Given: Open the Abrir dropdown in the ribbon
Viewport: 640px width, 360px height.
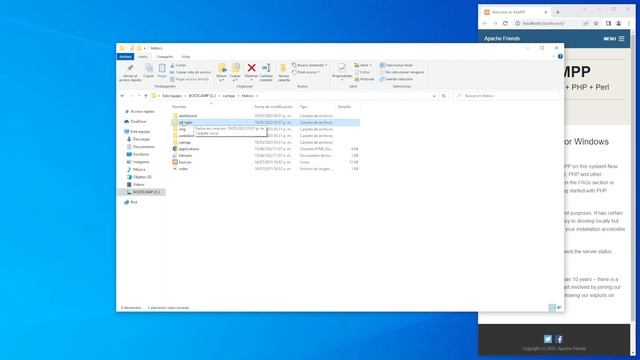Looking at the screenshot, I should pyautogui.click(x=363, y=65).
